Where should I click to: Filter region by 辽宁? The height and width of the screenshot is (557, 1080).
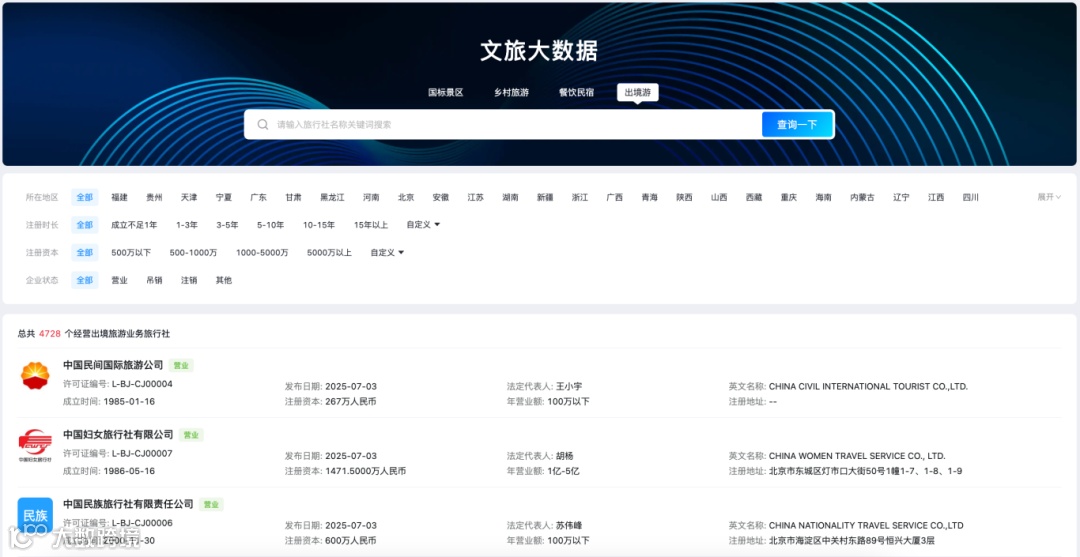tap(901, 197)
